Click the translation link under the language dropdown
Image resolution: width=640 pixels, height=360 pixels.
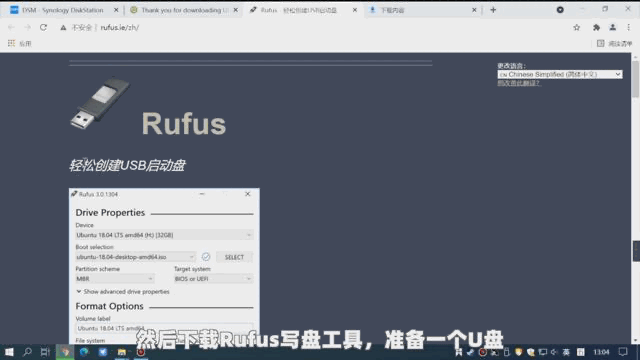point(518,83)
